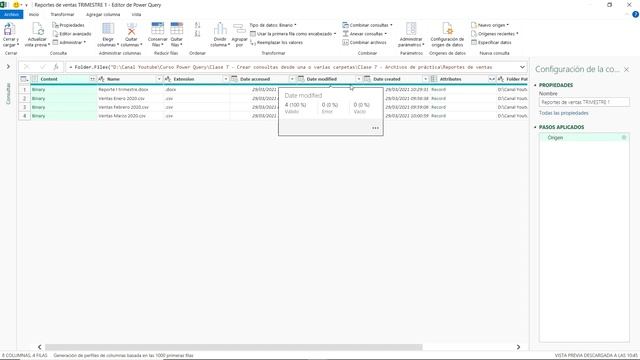The width and height of the screenshot is (640, 360).
Task: Click the Cerrar y cargar icon
Action: coord(9,29)
